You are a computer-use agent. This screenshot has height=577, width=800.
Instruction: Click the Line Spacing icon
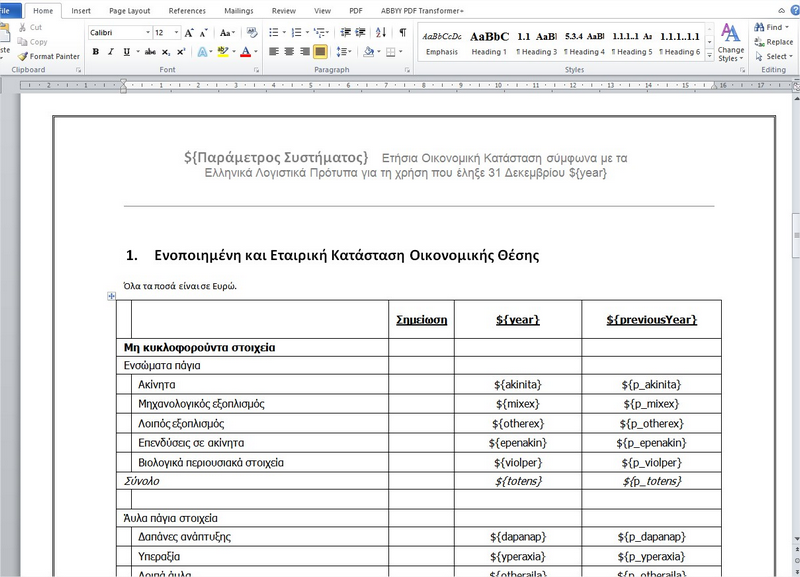coord(341,52)
